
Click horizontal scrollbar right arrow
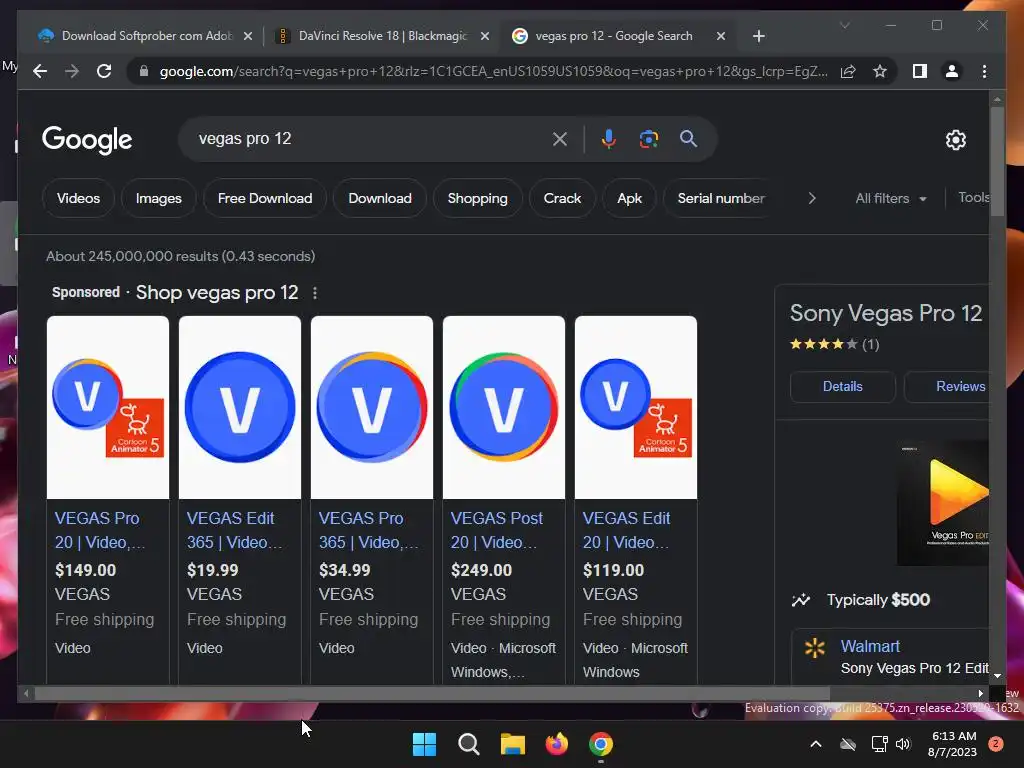pos(980,693)
